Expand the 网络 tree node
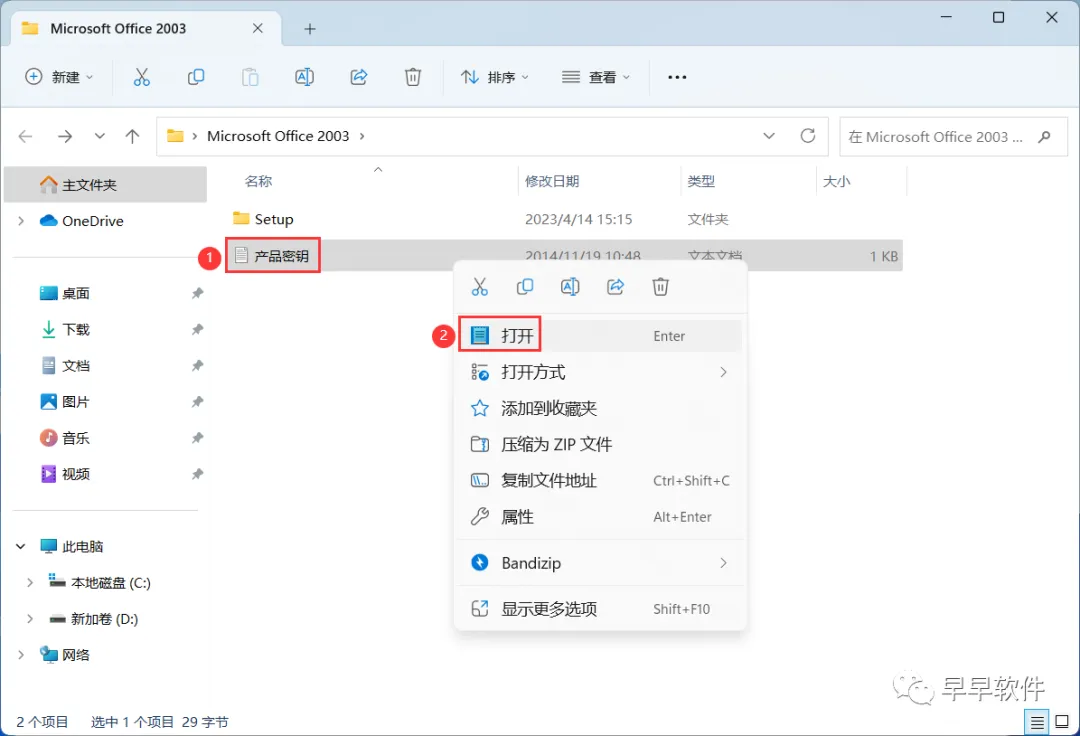 21,655
